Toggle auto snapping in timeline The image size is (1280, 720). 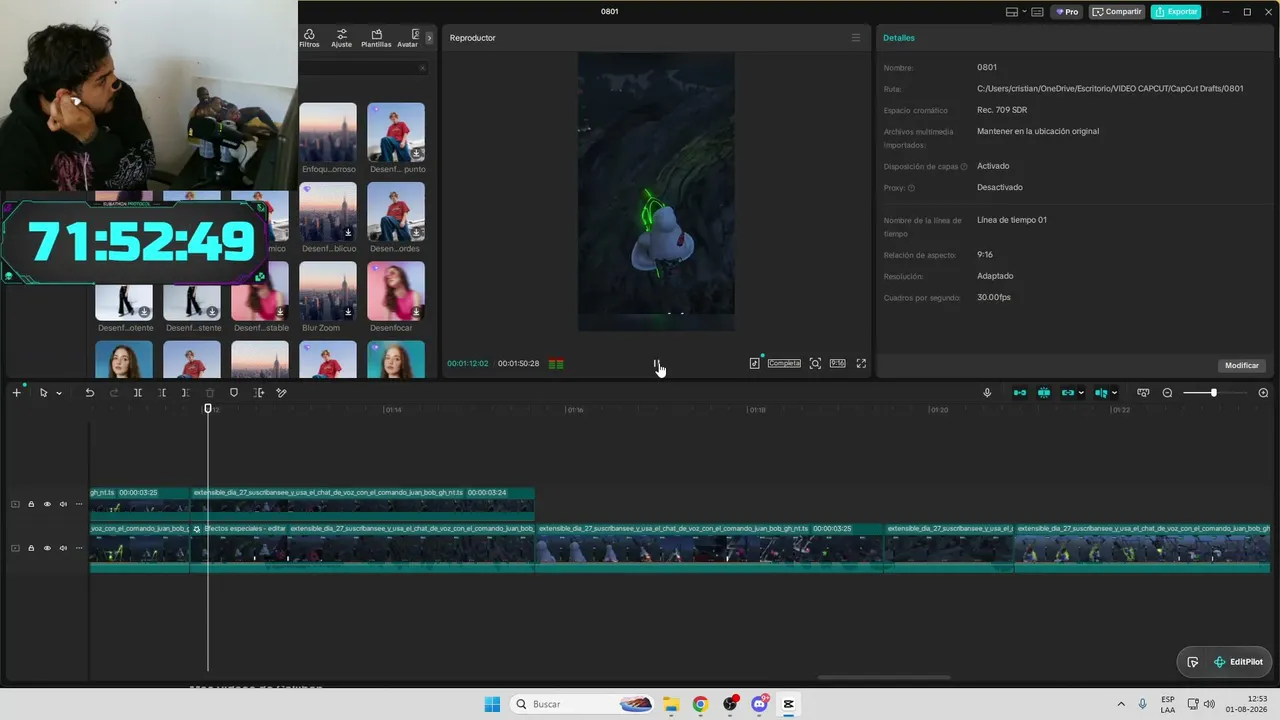(1044, 393)
